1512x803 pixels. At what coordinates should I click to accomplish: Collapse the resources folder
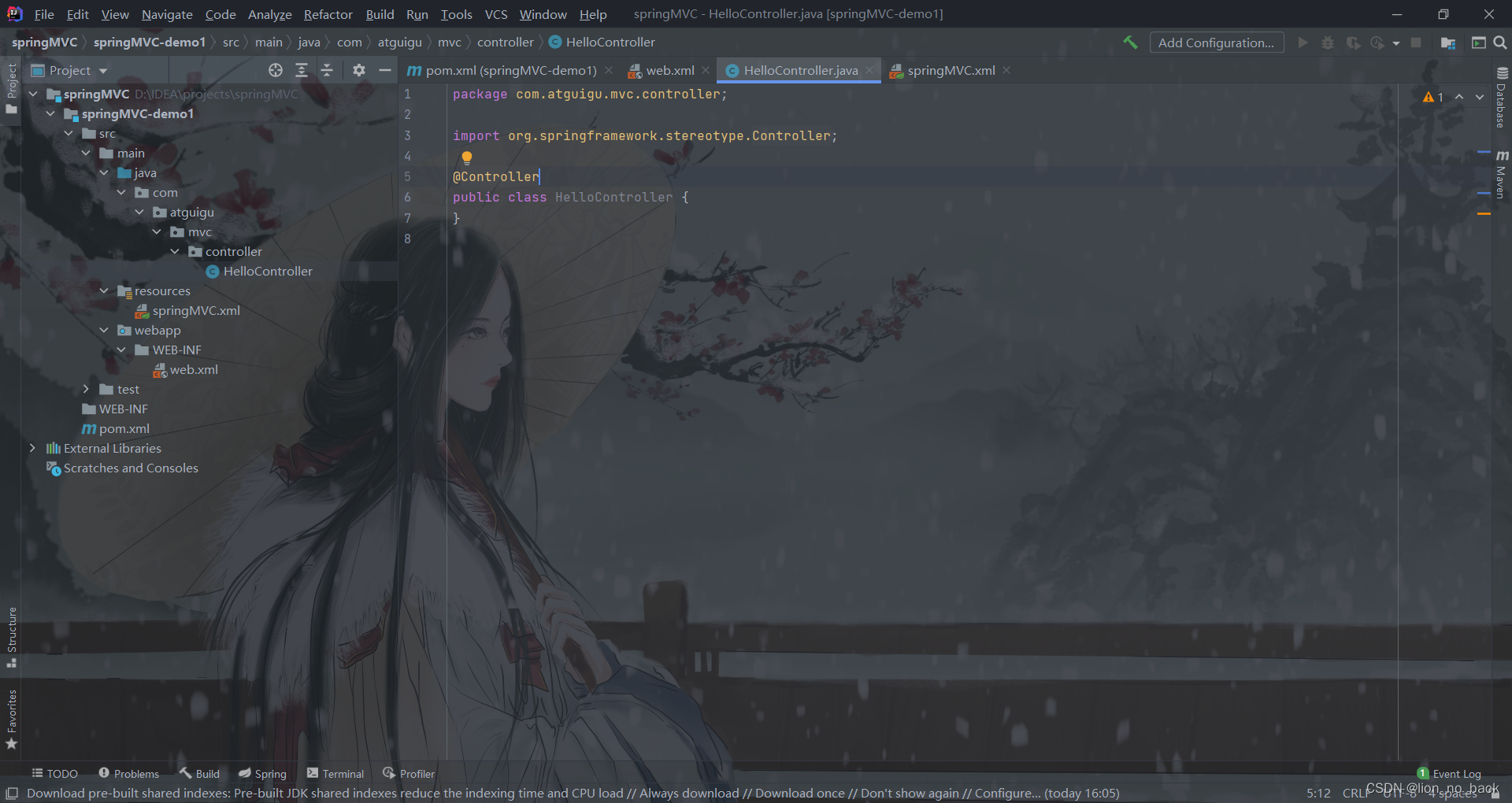[x=104, y=290]
